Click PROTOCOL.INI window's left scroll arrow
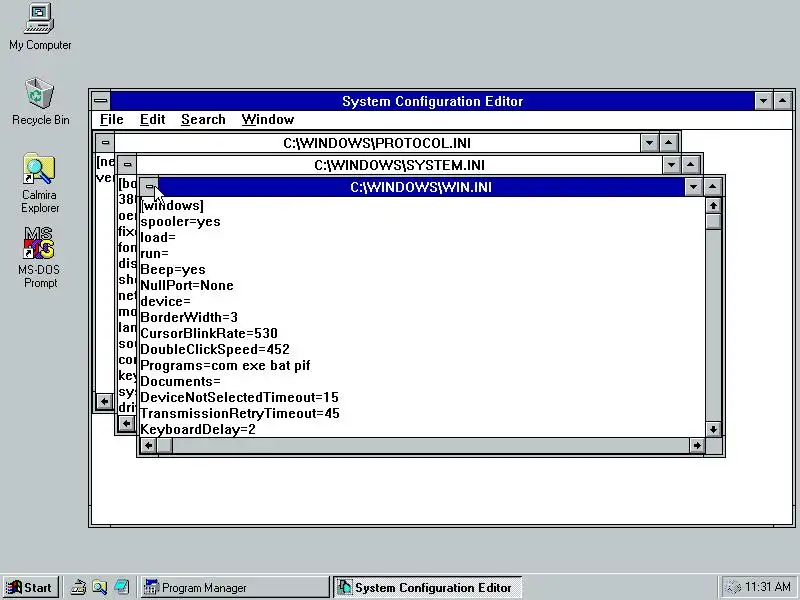Screen dimensions: 800x600 pyautogui.click(x=104, y=402)
